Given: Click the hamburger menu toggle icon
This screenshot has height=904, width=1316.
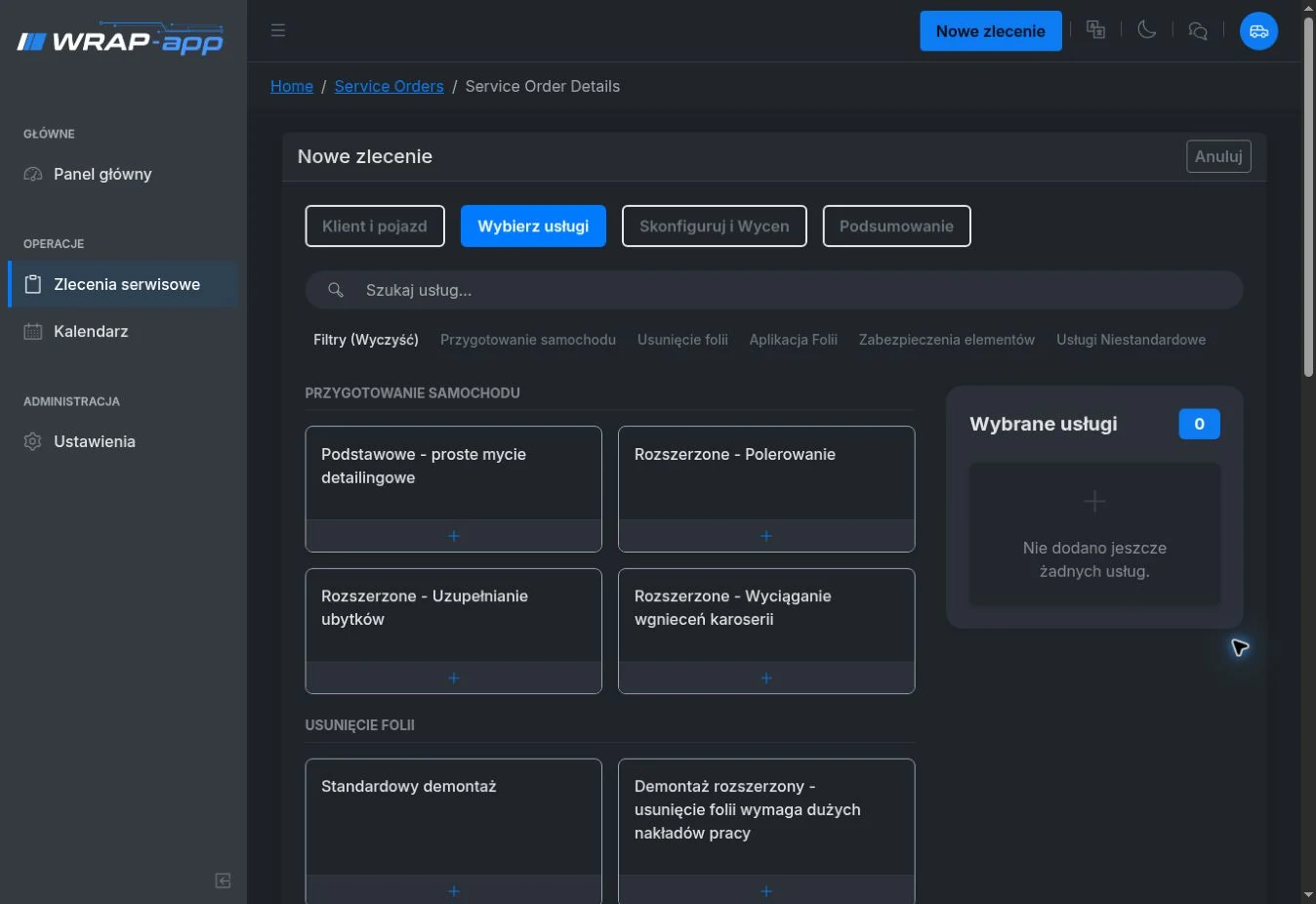Looking at the screenshot, I should (278, 30).
